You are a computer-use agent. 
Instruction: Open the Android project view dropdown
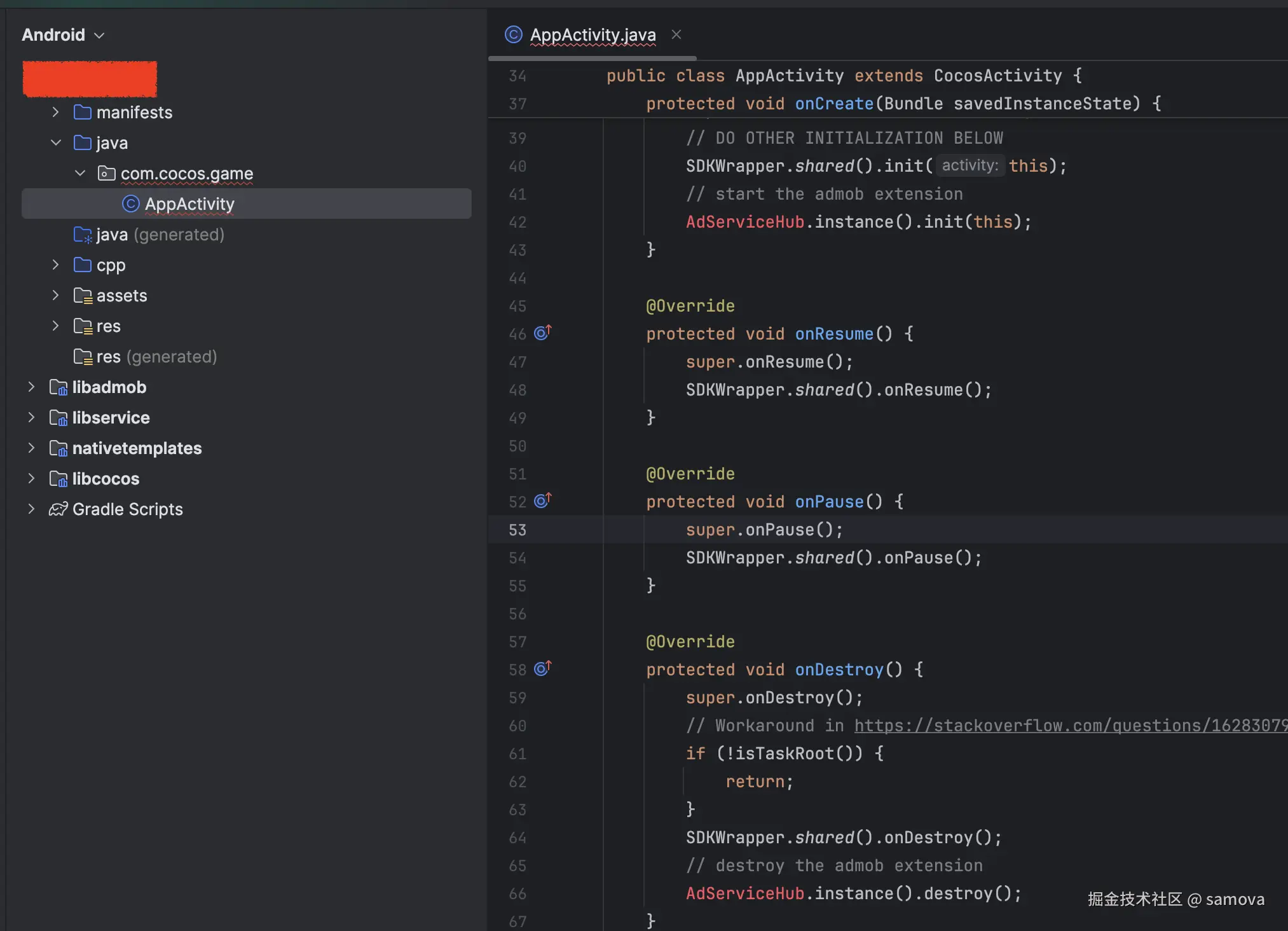click(63, 35)
